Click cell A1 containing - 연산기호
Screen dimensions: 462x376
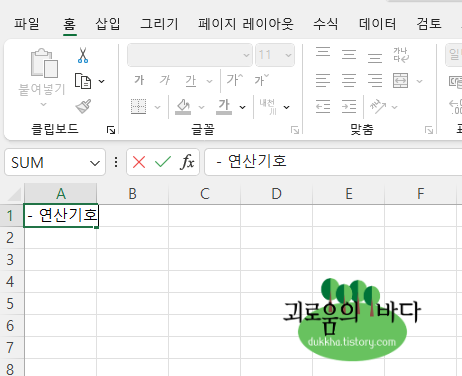click(x=61, y=215)
